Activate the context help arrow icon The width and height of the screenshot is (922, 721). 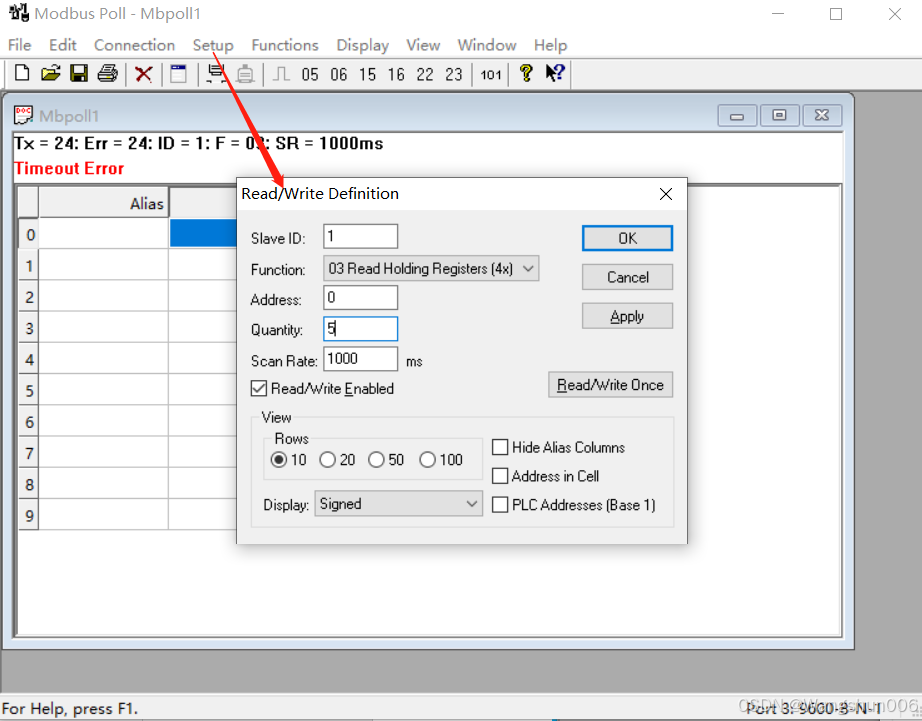coord(554,74)
